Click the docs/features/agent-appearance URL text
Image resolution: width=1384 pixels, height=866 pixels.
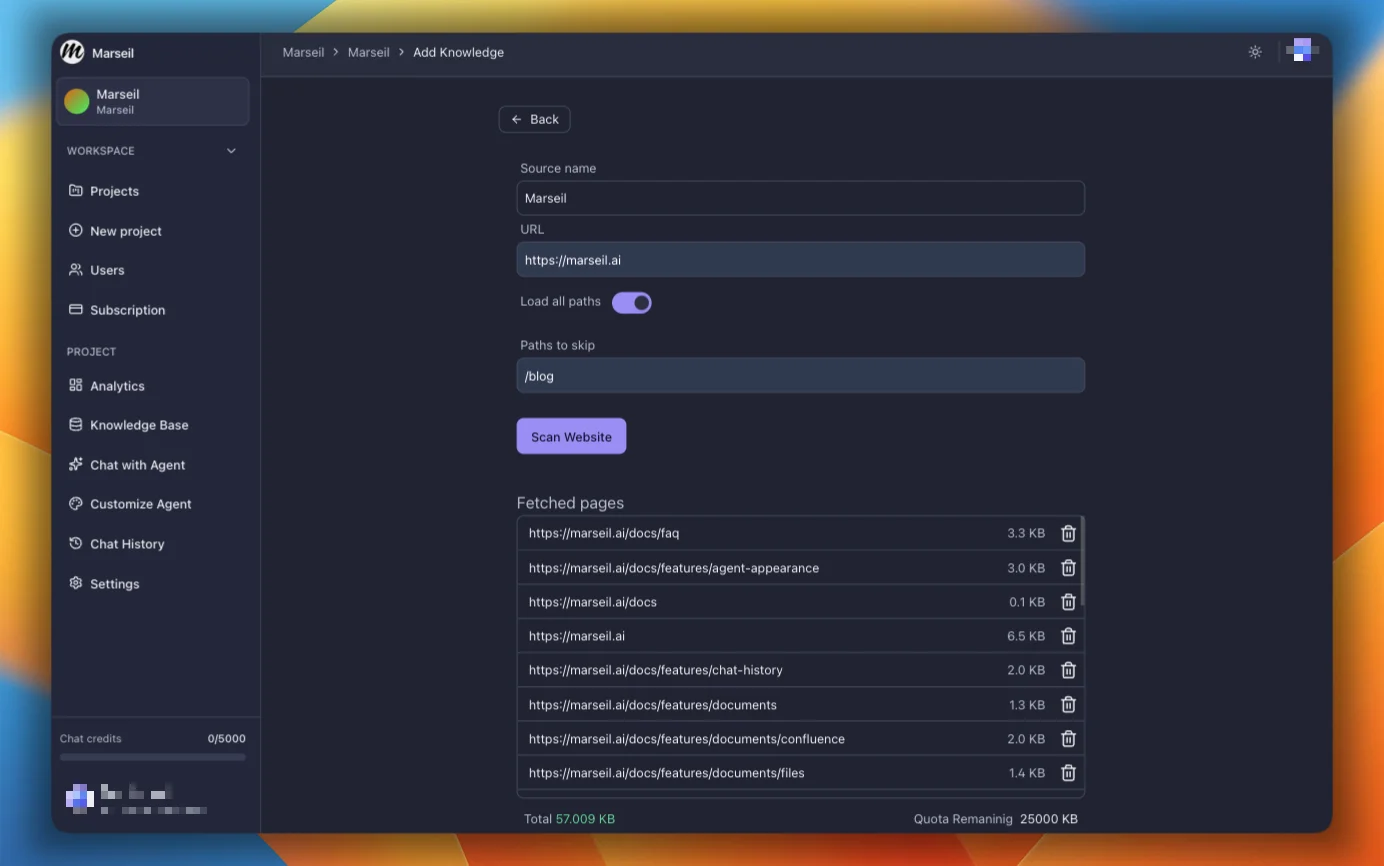click(x=674, y=568)
